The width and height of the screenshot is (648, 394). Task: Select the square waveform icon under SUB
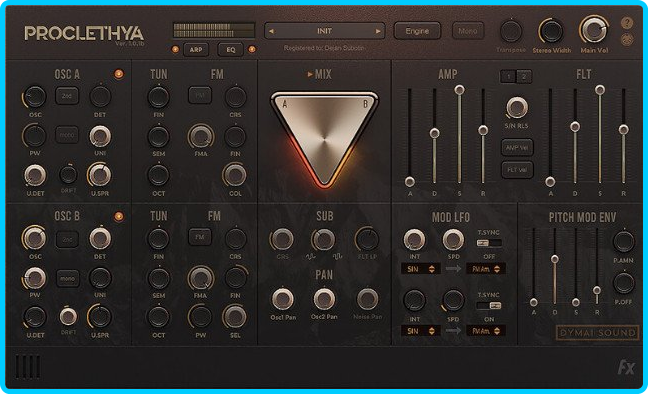tap(337, 257)
